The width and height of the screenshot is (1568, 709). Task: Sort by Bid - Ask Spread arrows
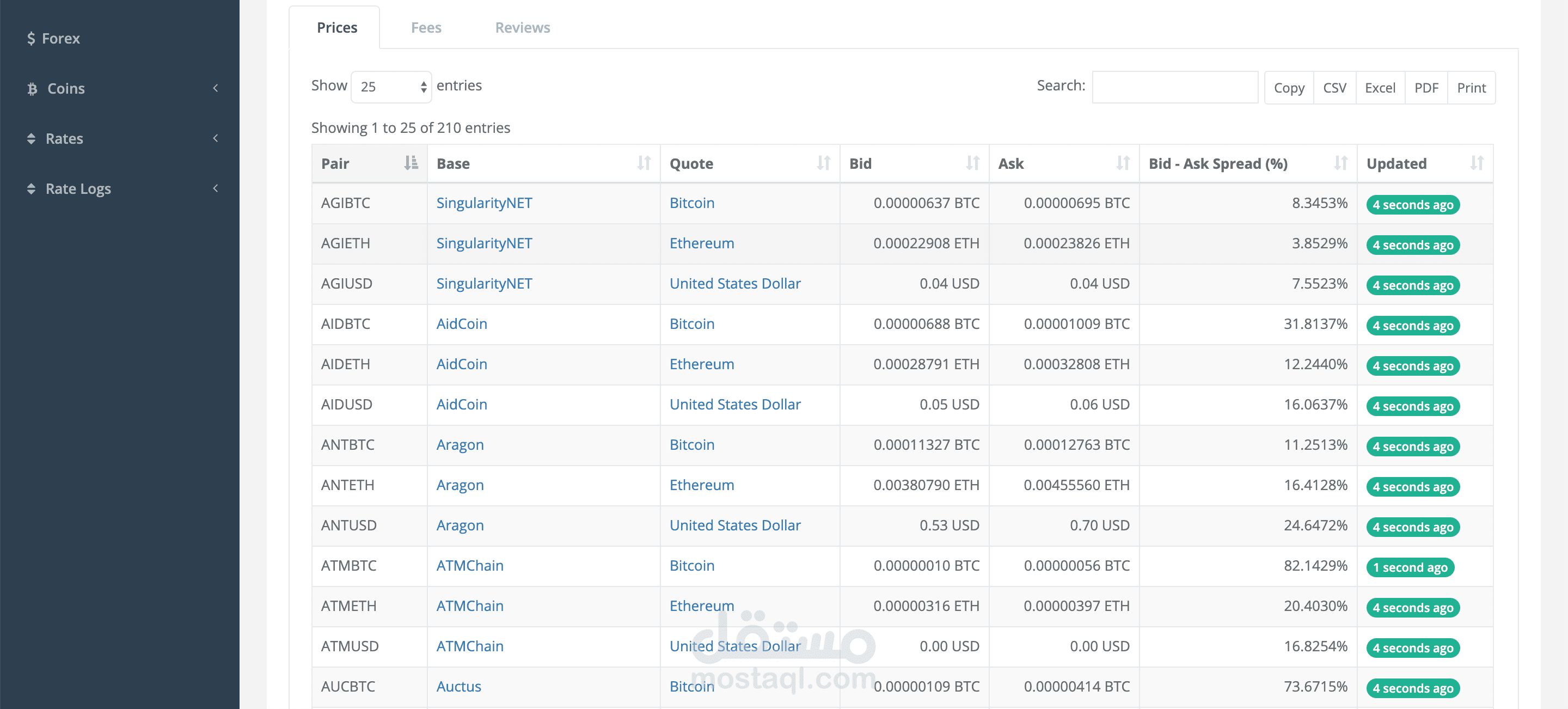click(1340, 163)
